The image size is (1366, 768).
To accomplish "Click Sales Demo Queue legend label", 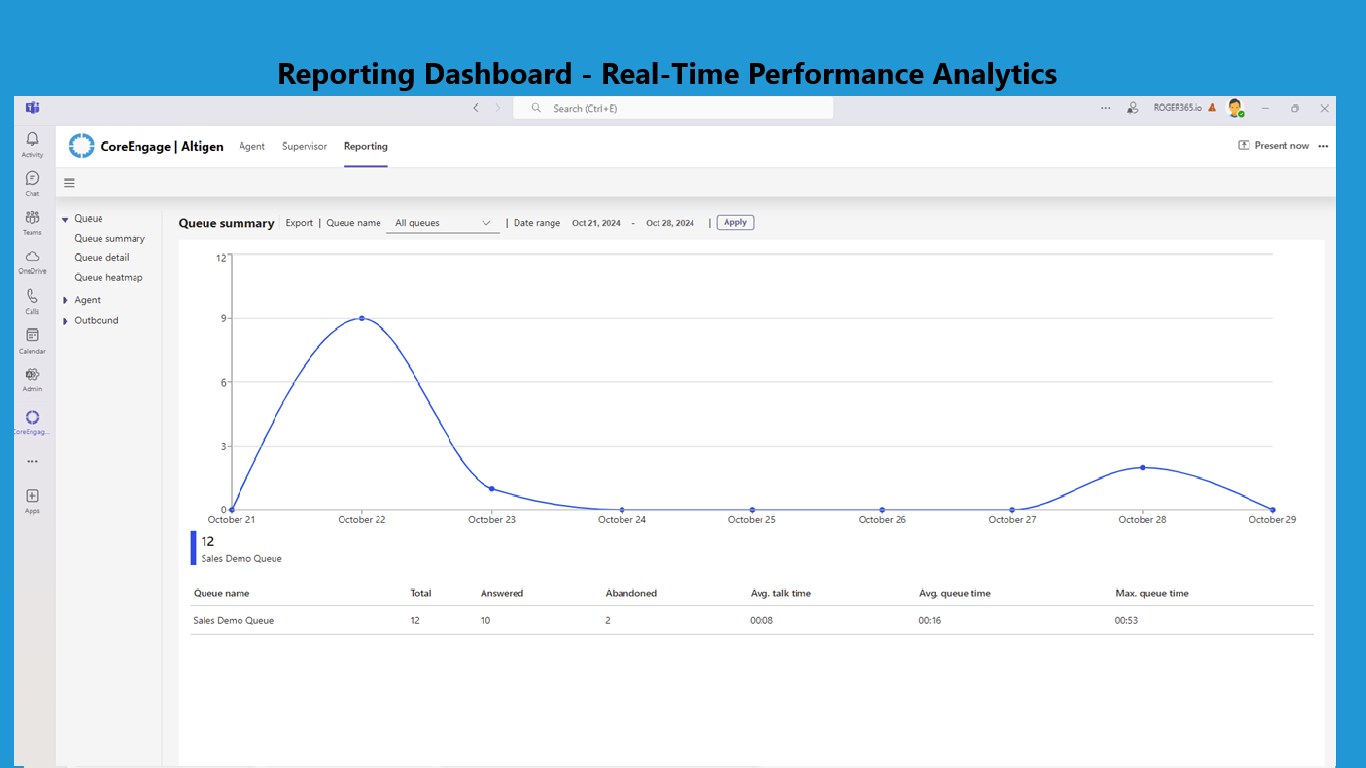I will point(241,558).
